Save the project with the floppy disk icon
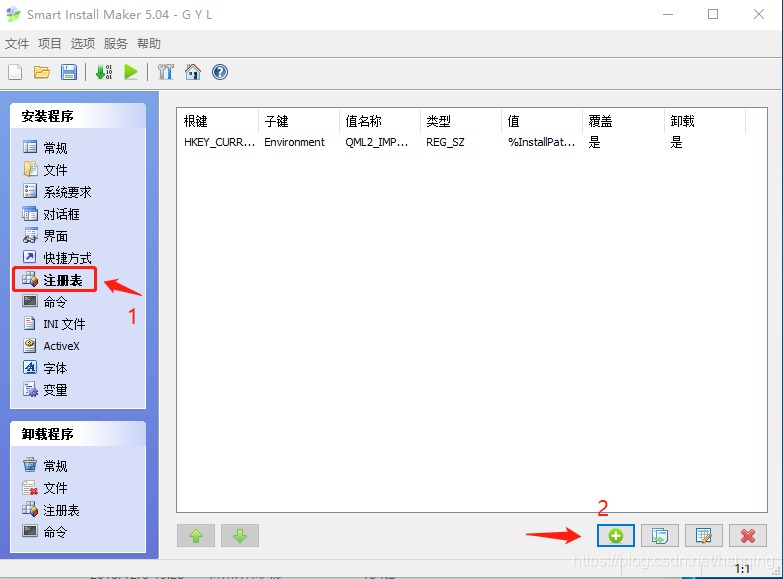783x579 pixels. tap(69, 72)
